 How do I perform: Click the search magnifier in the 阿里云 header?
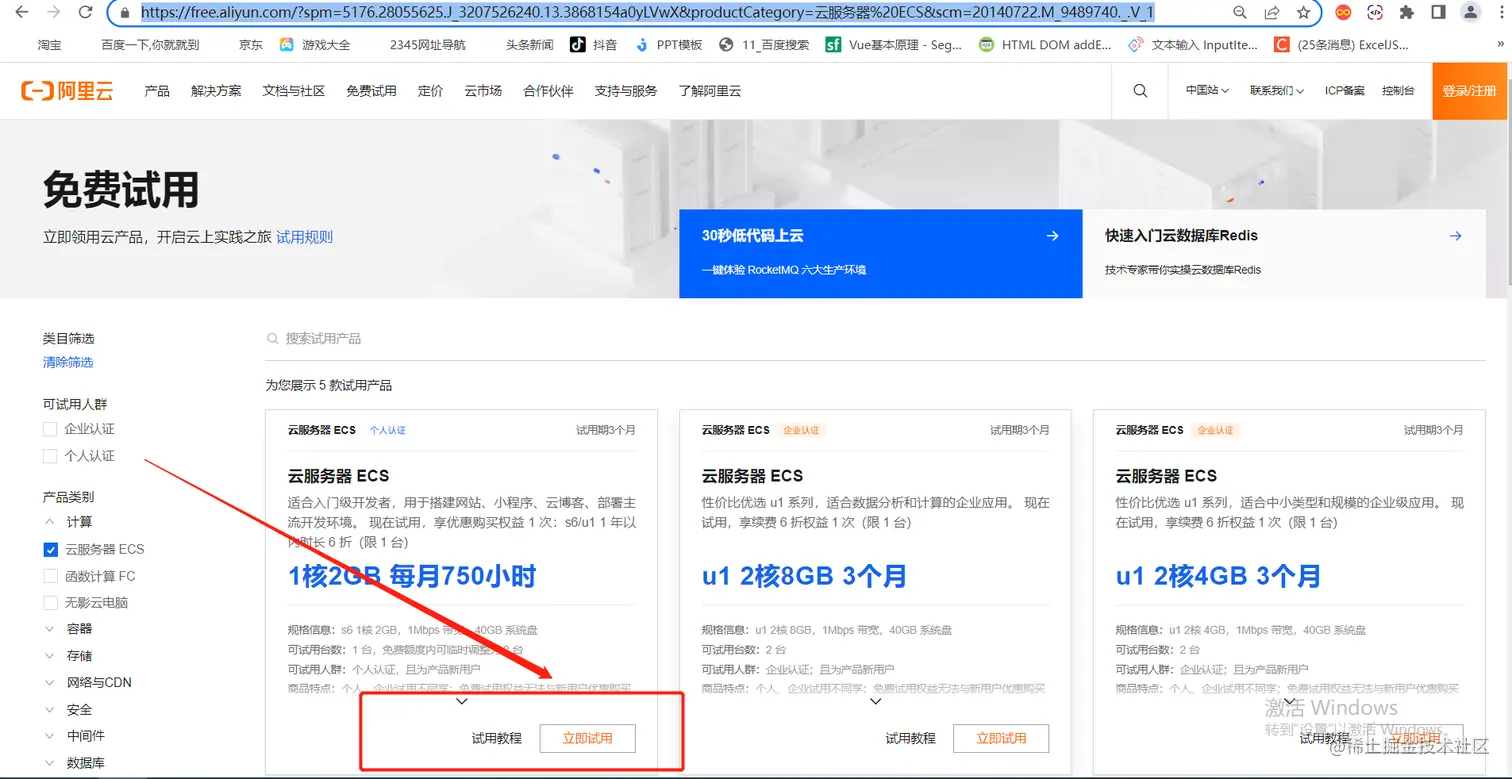[1140, 91]
